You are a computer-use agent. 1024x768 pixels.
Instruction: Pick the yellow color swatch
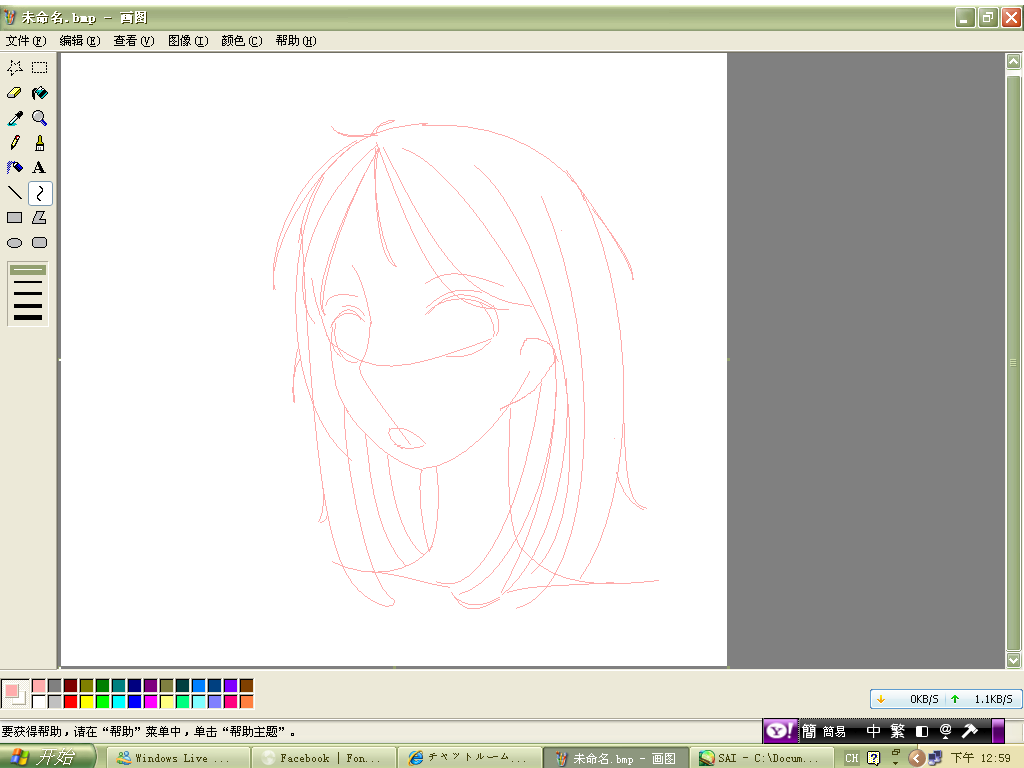86,701
